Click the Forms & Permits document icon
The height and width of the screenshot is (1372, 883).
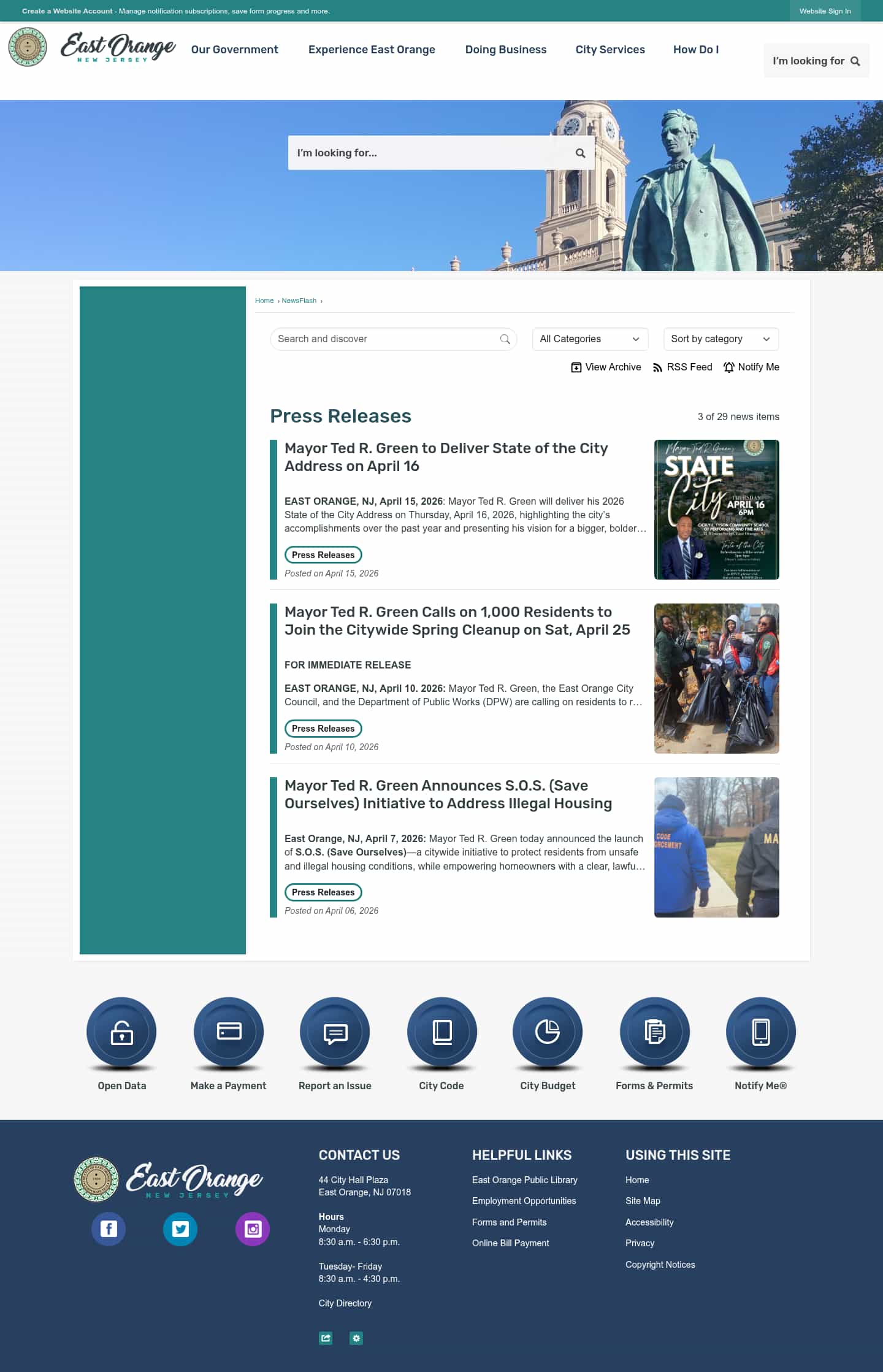[x=654, y=1032]
